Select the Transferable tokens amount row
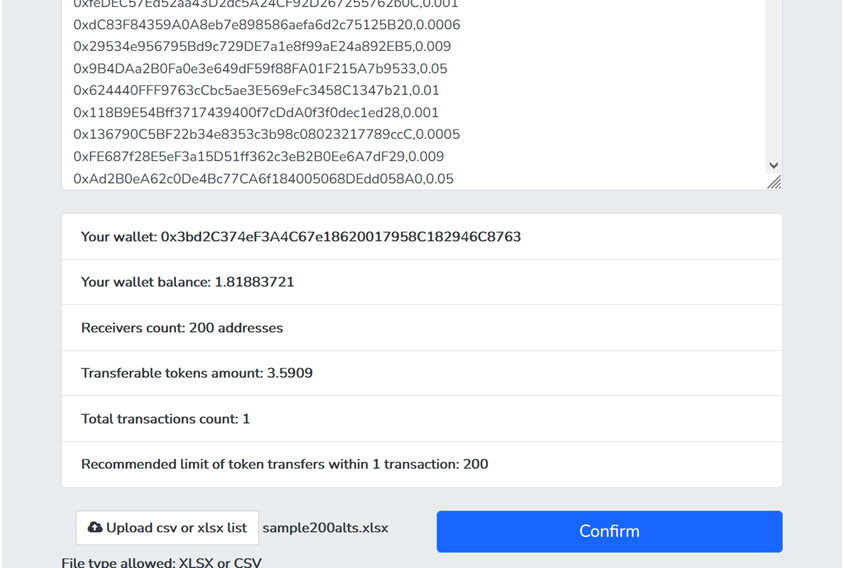844x568 pixels. 422,373
